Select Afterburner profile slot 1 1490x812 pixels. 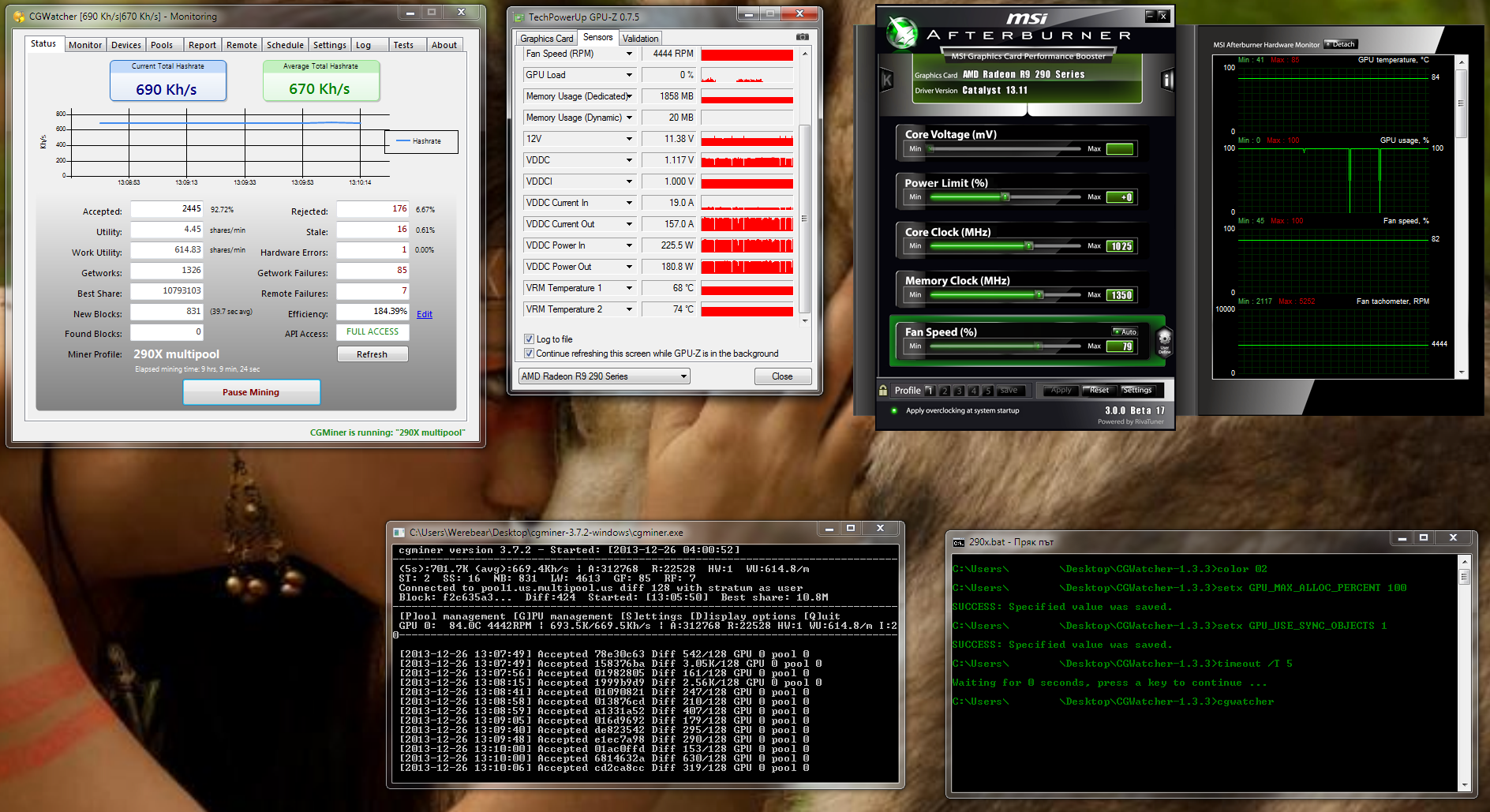coord(930,391)
